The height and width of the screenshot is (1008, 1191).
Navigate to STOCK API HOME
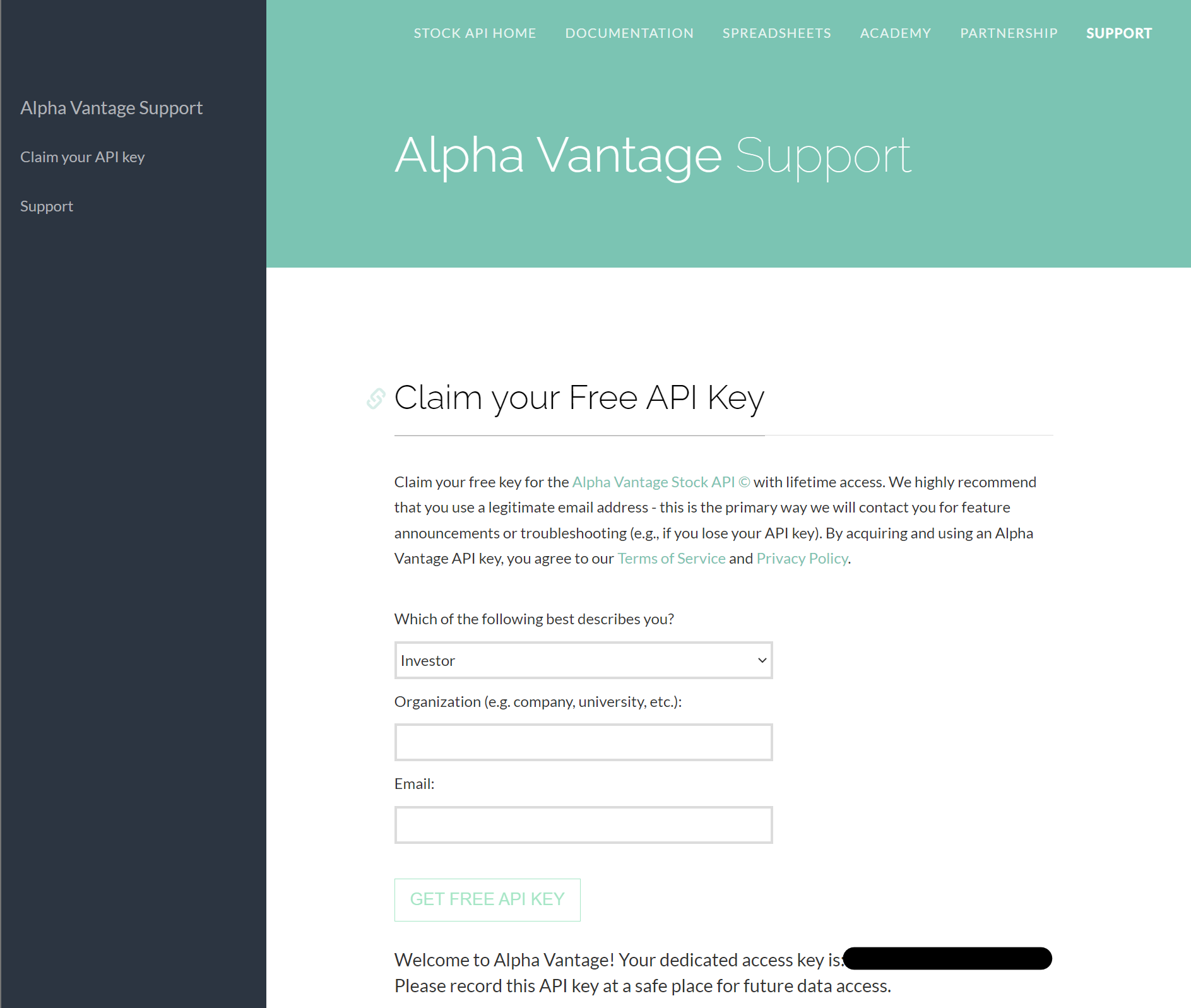point(475,33)
